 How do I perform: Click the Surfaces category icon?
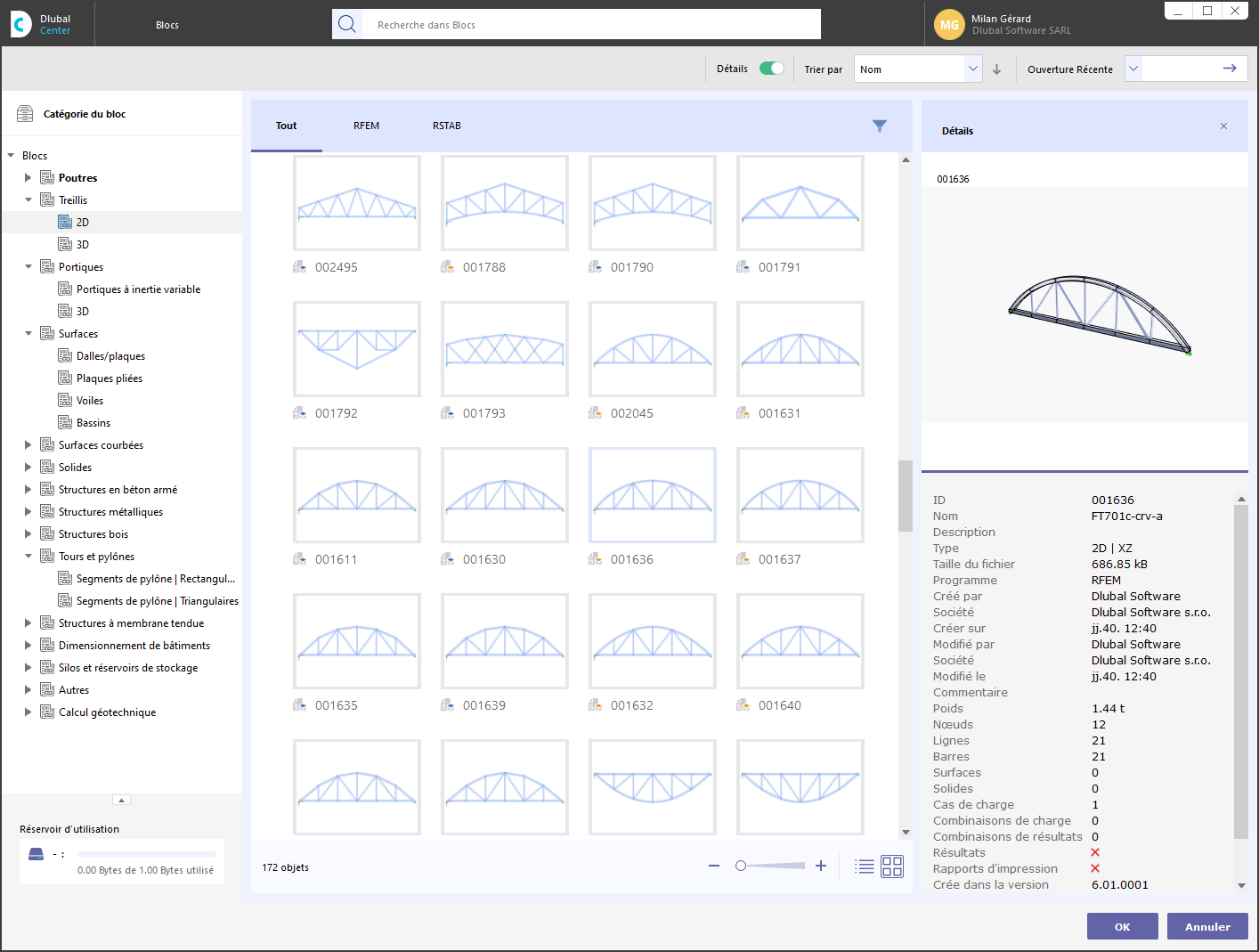pos(47,334)
